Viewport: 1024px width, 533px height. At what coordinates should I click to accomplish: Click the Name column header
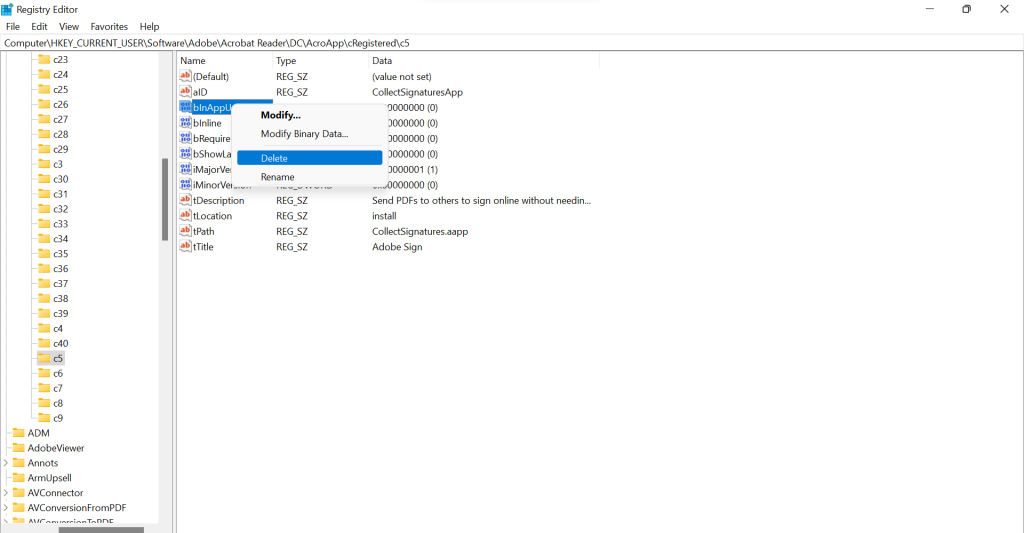click(x=192, y=61)
